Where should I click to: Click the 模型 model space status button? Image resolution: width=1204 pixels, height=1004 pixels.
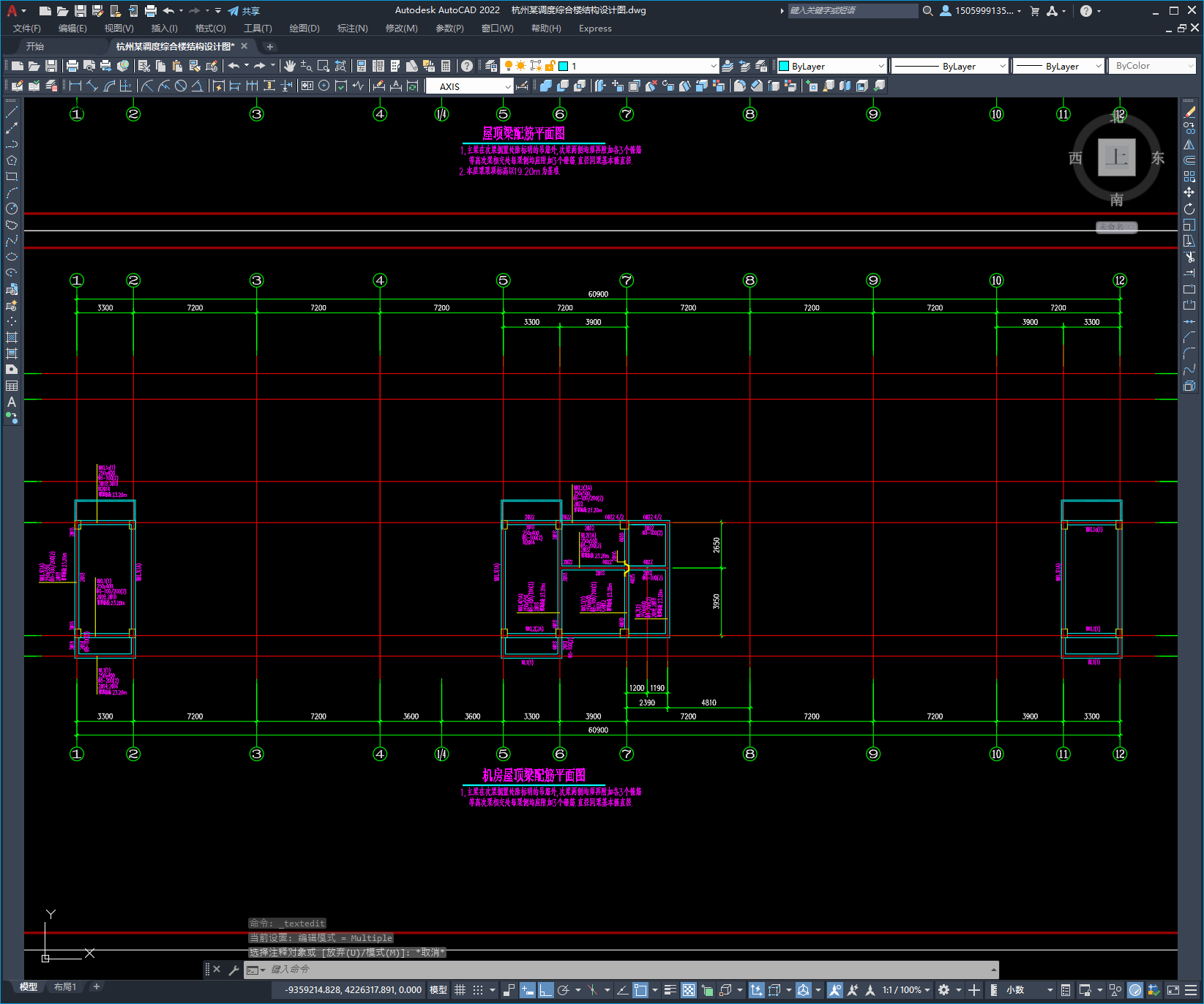438,990
